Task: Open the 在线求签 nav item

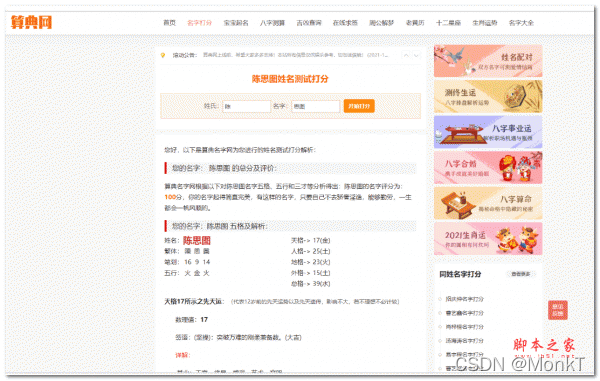Action: (345, 23)
